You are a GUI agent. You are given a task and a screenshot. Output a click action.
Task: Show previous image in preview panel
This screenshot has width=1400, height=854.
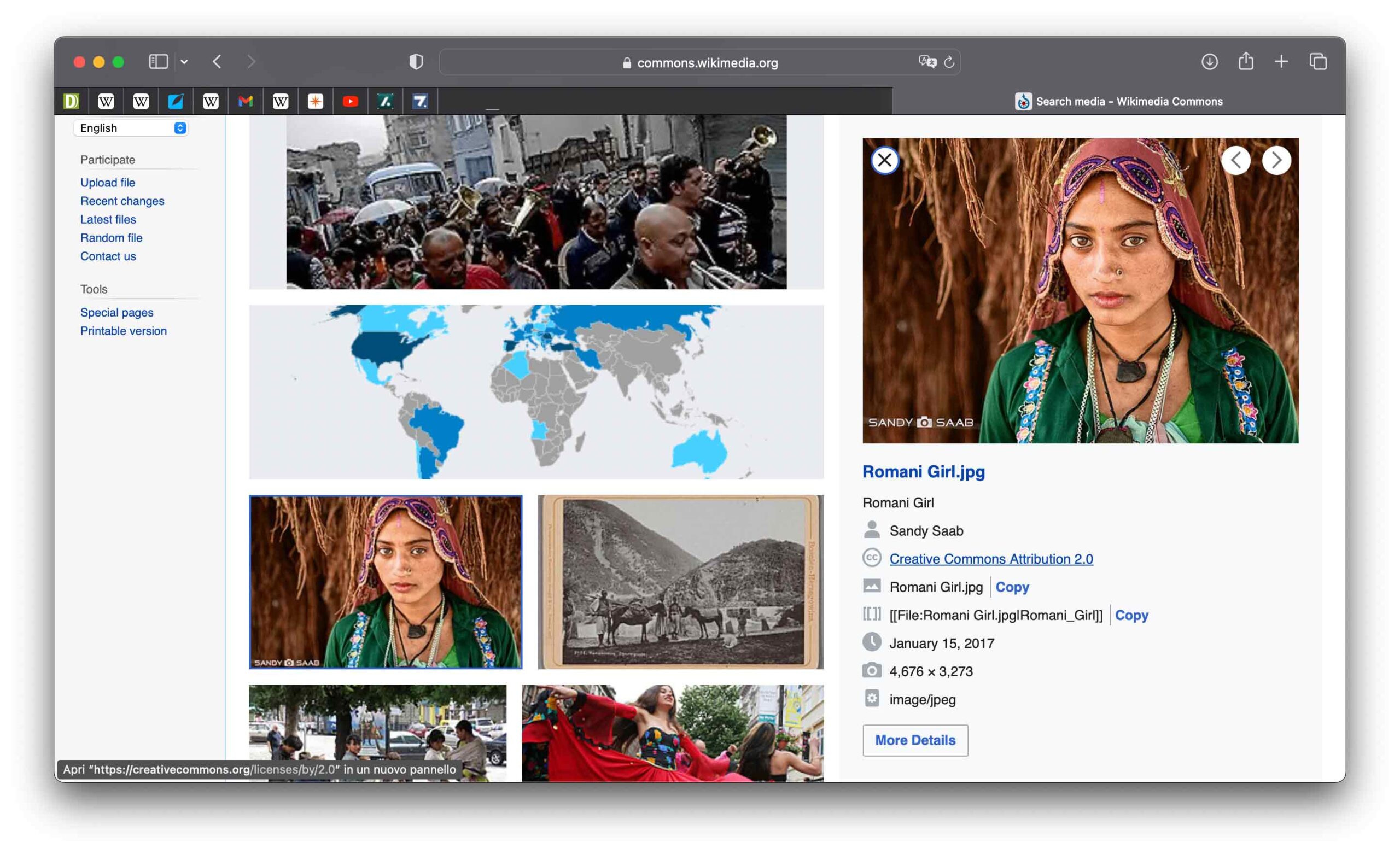[x=1235, y=160]
